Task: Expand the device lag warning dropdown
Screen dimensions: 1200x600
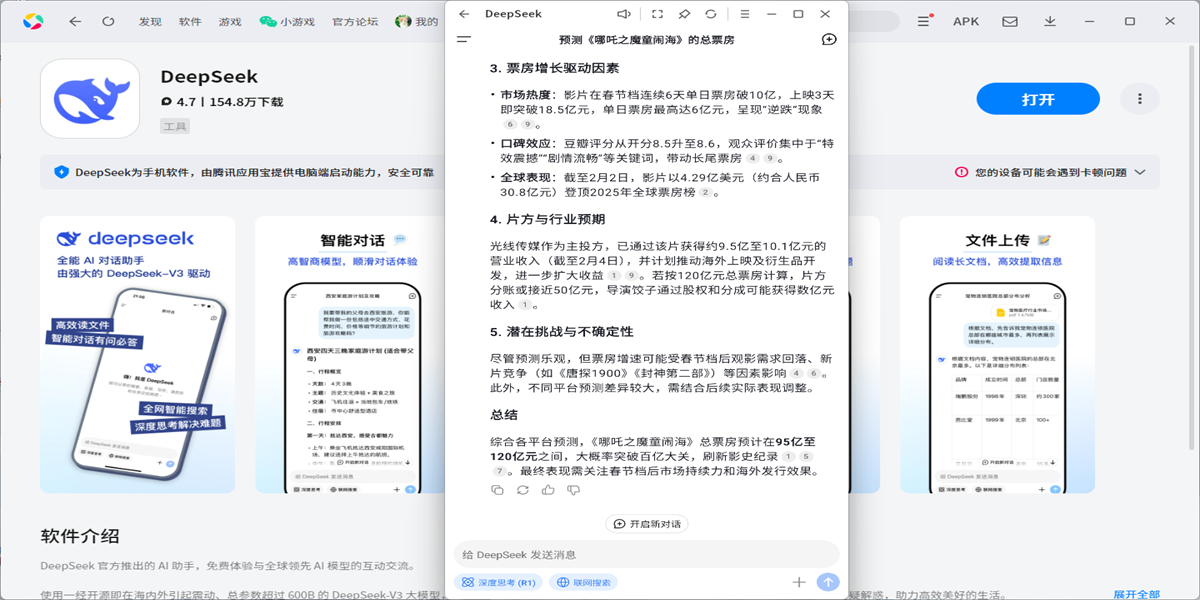Action: point(1139,172)
